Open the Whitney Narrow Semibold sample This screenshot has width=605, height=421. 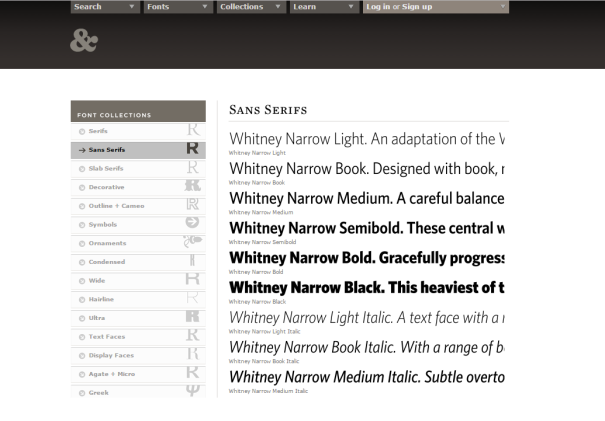367,228
